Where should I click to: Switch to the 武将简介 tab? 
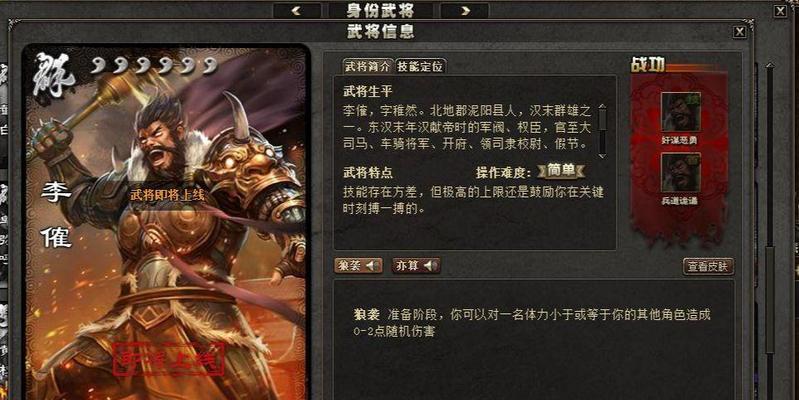point(367,66)
